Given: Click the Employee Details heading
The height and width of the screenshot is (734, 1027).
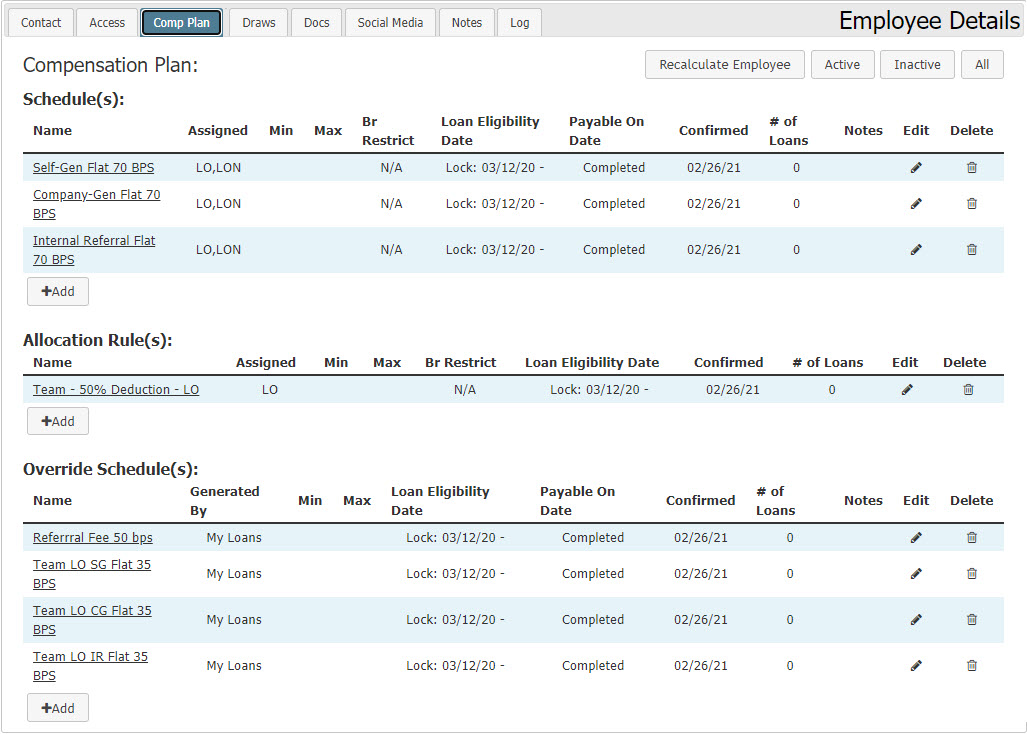Looking at the screenshot, I should pyautogui.click(x=929, y=21).
